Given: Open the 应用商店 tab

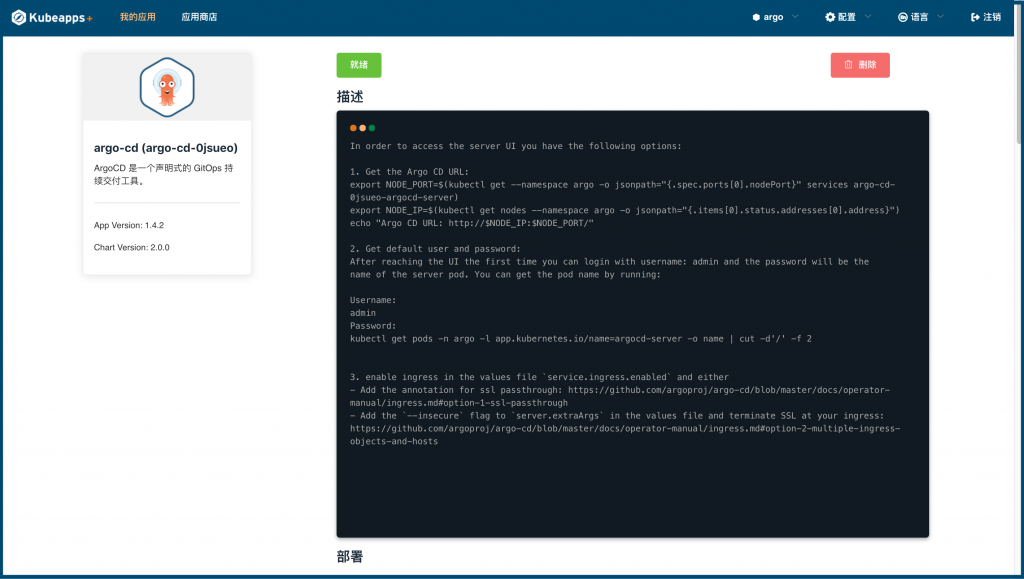Looking at the screenshot, I should (199, 17).
